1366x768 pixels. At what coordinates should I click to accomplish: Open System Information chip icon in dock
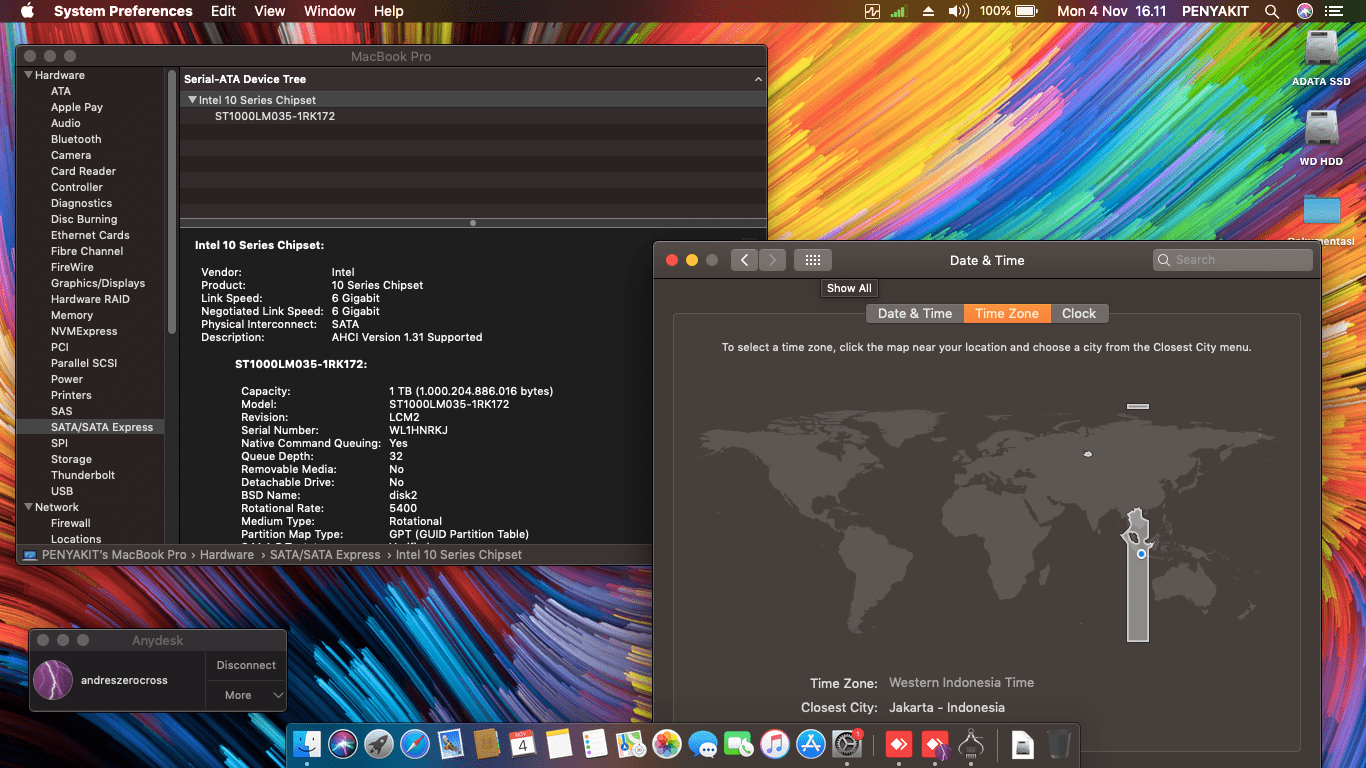pos(970,744)
